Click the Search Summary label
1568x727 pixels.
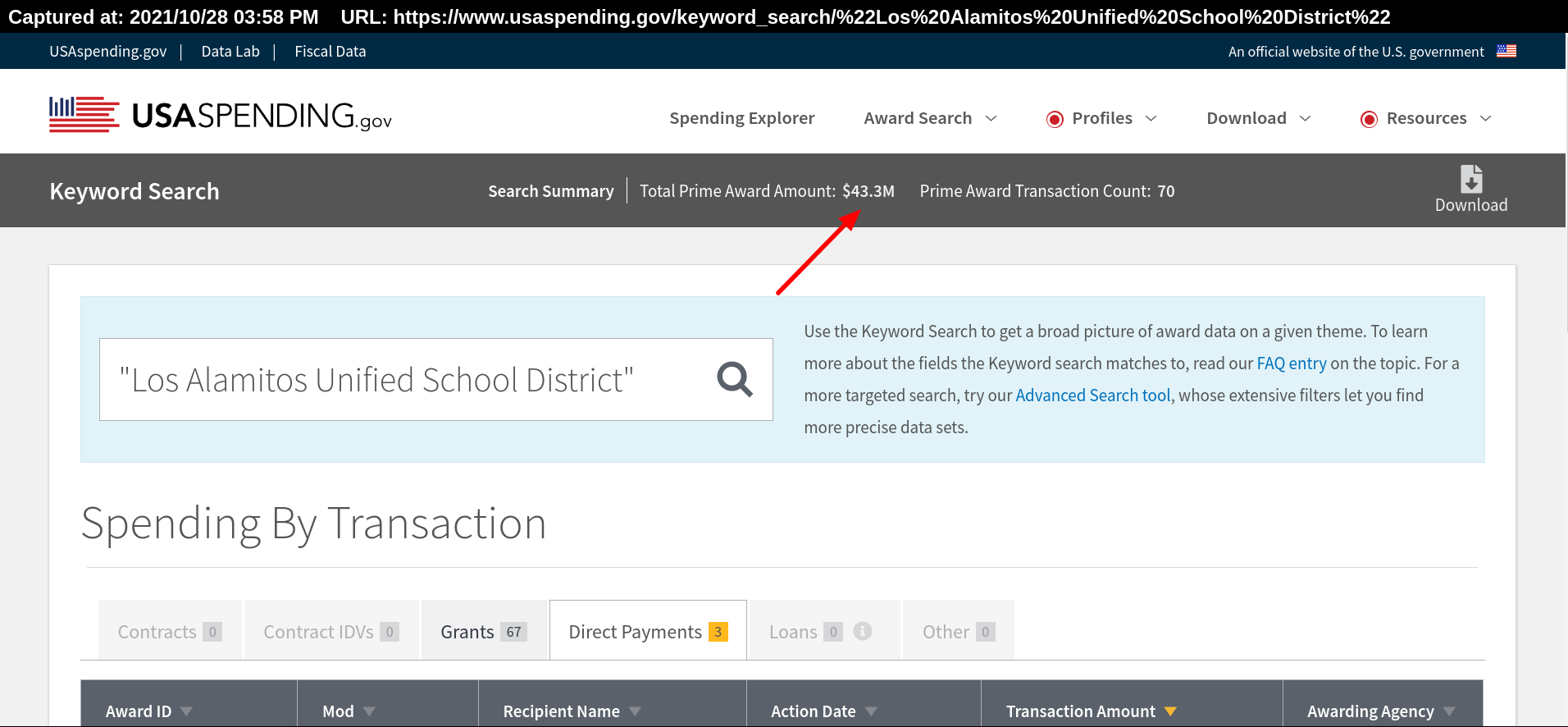[551, 191]
